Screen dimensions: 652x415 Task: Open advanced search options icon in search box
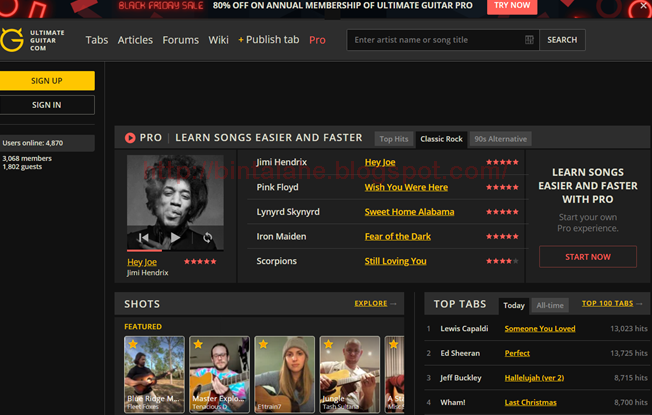tap(529, 40)
